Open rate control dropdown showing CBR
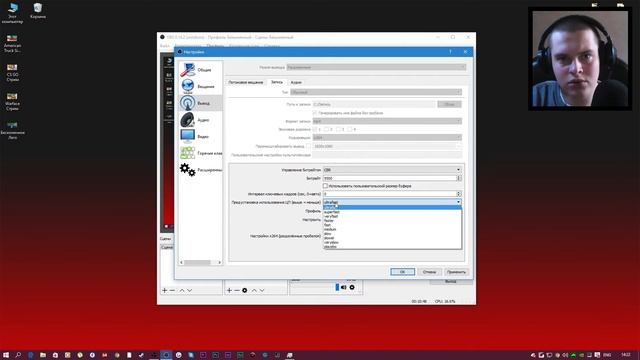 click(392, 170)
